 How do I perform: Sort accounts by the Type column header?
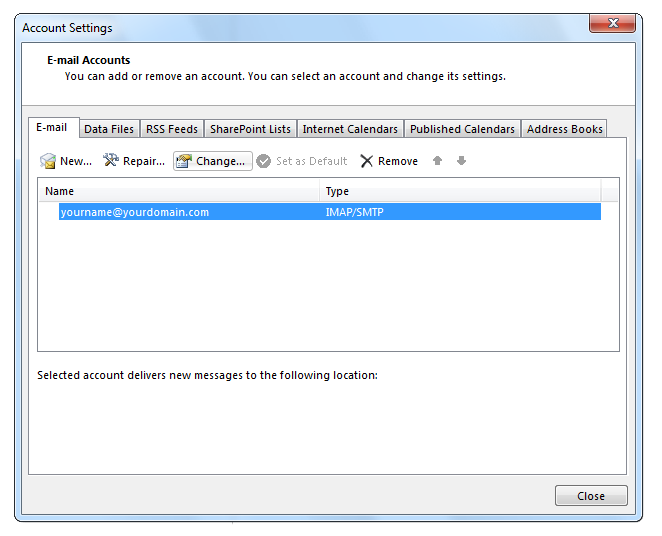pos(460,191)
